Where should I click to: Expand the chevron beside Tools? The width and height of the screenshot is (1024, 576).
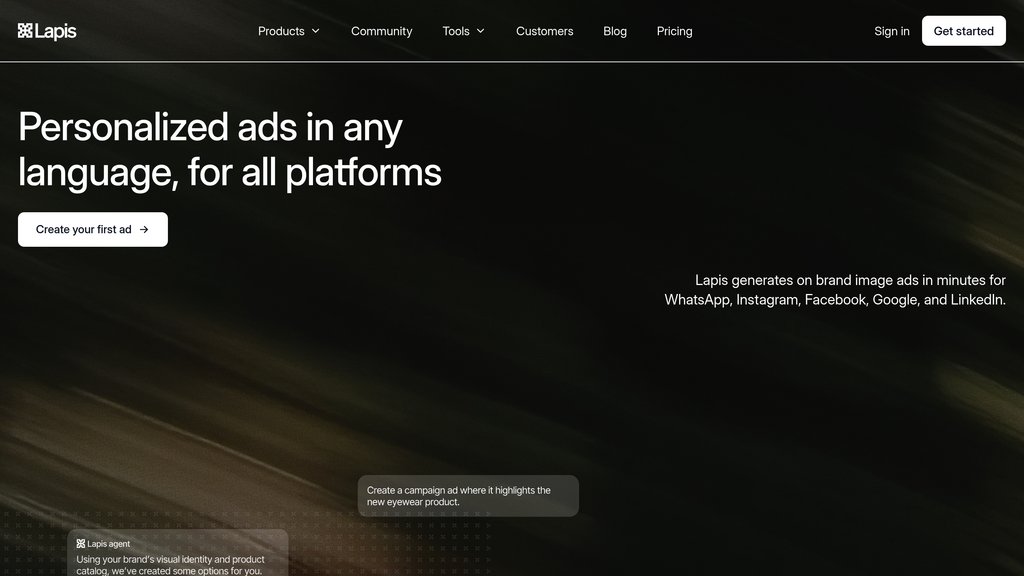coord(481,31)
